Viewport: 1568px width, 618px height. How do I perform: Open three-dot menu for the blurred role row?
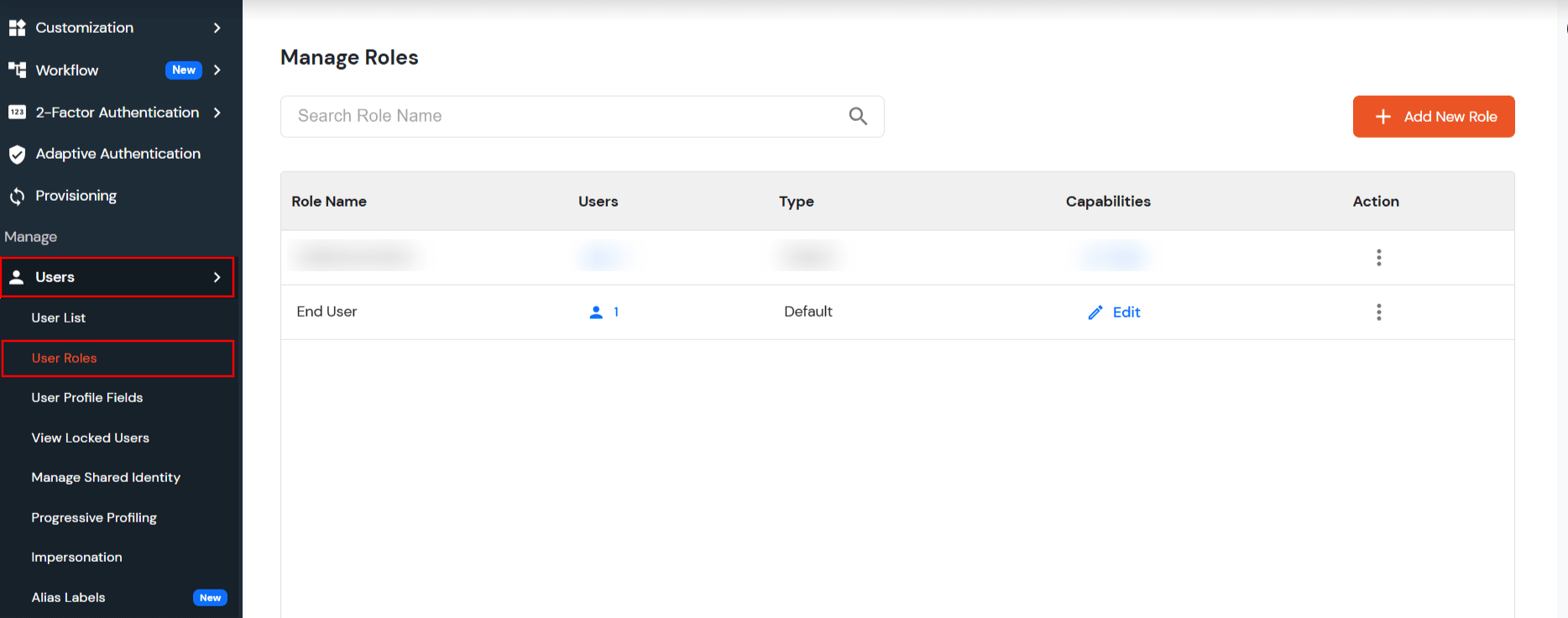click(1378, 258)
